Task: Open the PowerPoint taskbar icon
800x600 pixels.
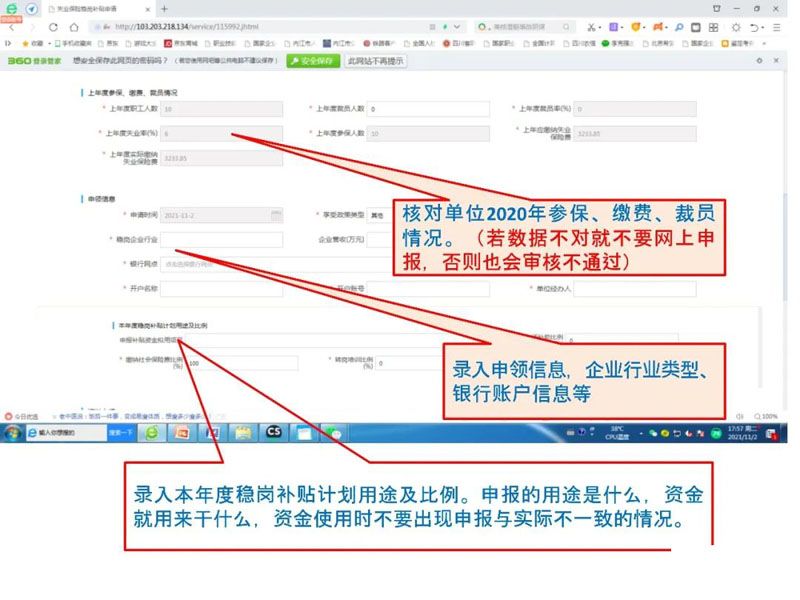Action: pos(182,433)
